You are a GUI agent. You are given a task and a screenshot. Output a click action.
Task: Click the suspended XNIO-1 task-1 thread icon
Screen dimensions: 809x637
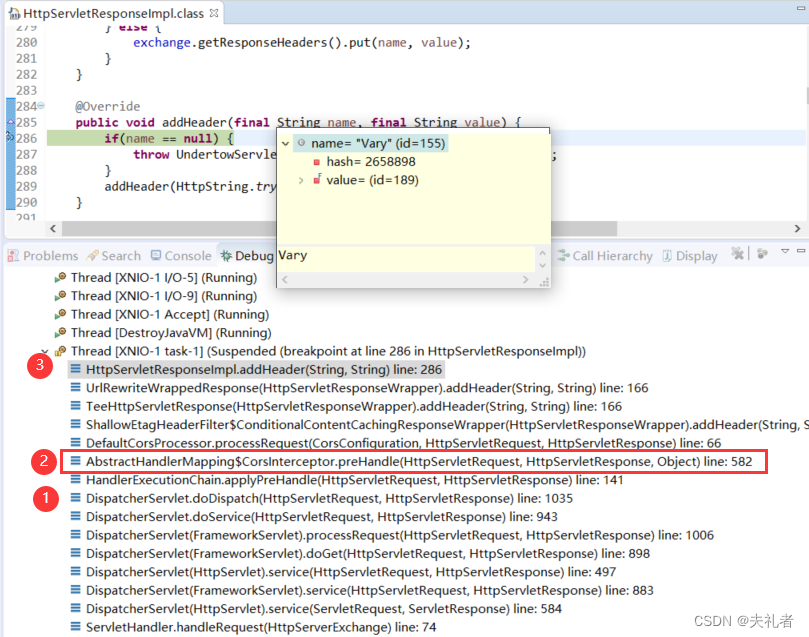[x=60, y=351]
